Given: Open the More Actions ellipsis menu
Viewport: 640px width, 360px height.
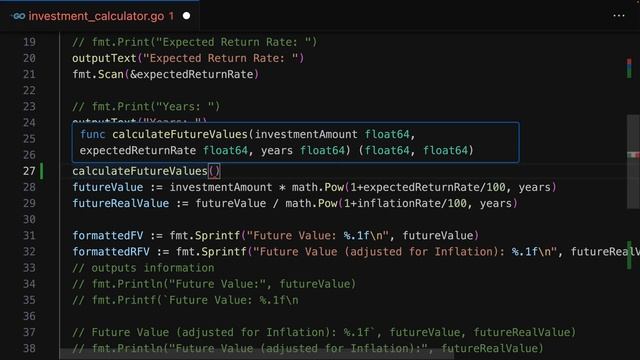Looking at the screenshot, I should pyautogui.click(x=618, y=16).
